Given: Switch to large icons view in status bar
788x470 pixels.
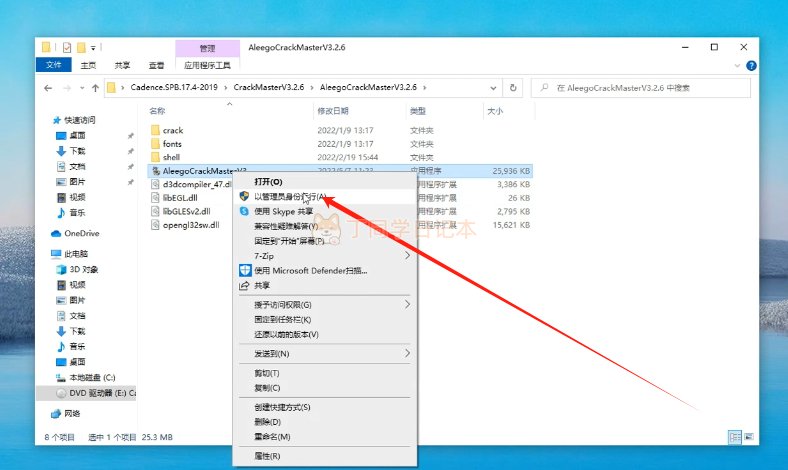Looking at the screenshot, I should point(749,437).
